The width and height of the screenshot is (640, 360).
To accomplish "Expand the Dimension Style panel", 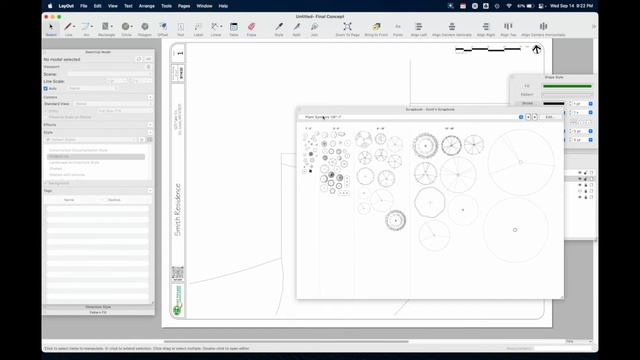I will pos(98,307).
